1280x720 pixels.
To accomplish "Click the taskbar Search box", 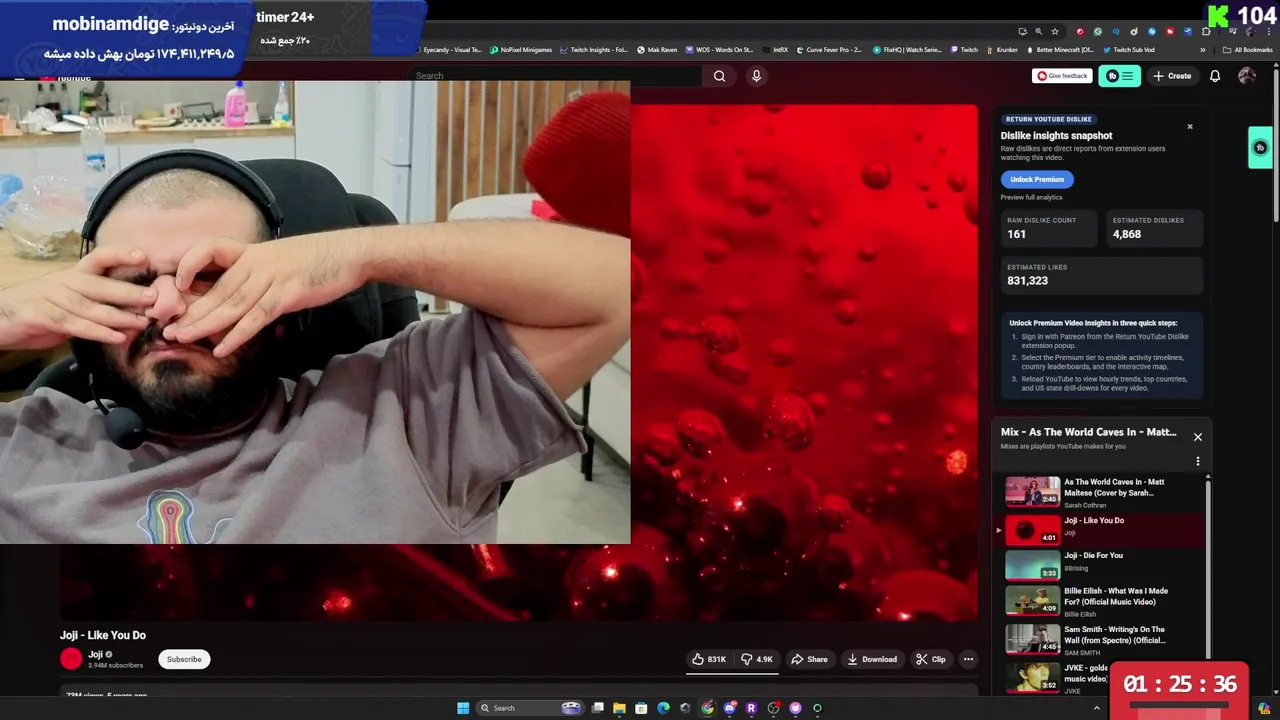I will (x=530, y=708).
